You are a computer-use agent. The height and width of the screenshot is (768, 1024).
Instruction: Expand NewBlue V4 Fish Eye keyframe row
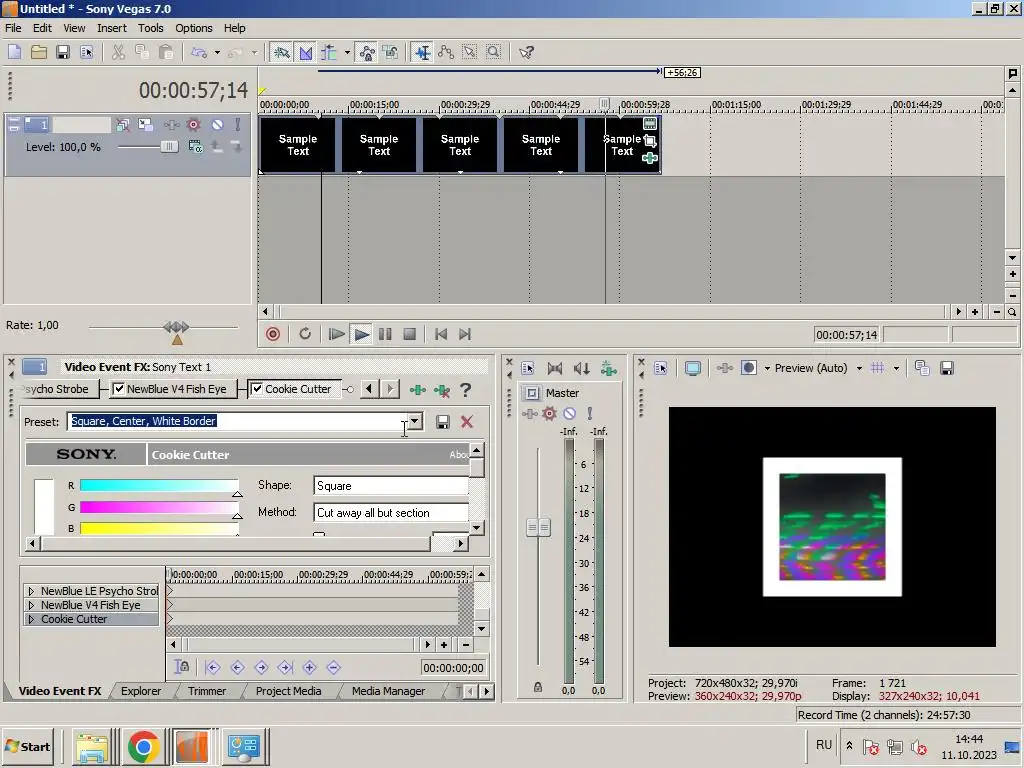click(31, 605)
